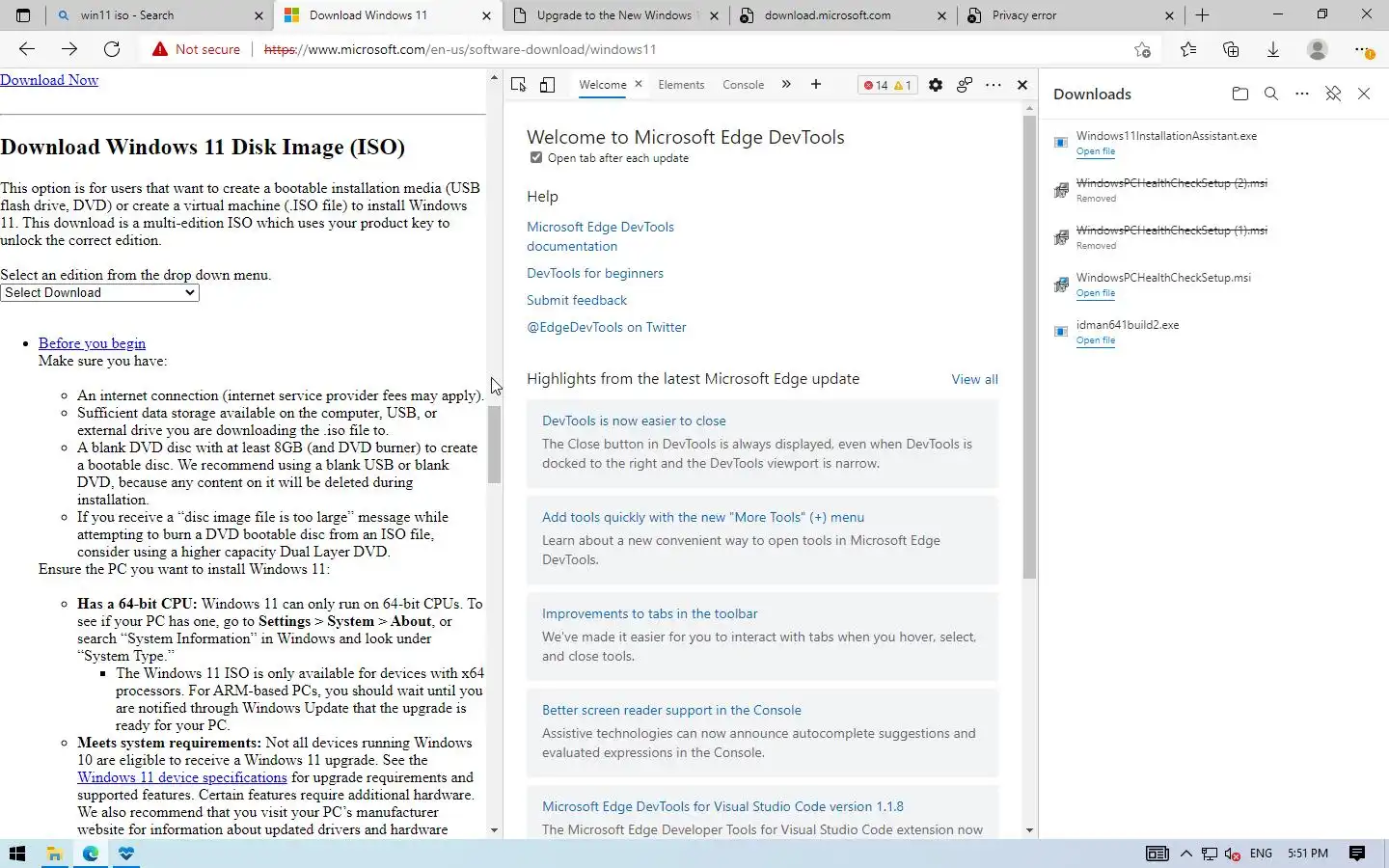Image resolution: width=1389 pixels, height=868 pixels.
Task: Open file for idman641build2.exe
Action: pos(1095,340)
